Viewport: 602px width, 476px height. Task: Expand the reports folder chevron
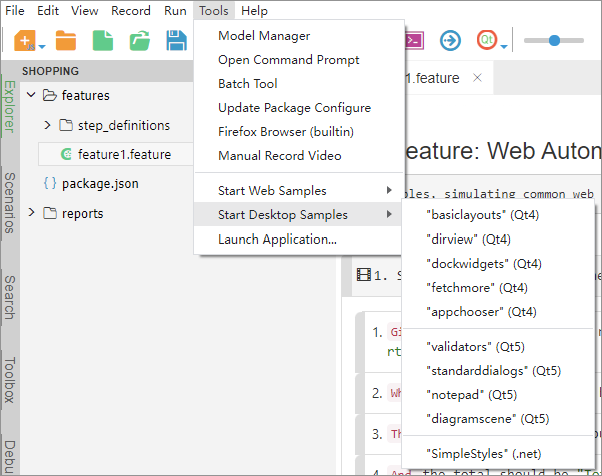pos(31,213)
